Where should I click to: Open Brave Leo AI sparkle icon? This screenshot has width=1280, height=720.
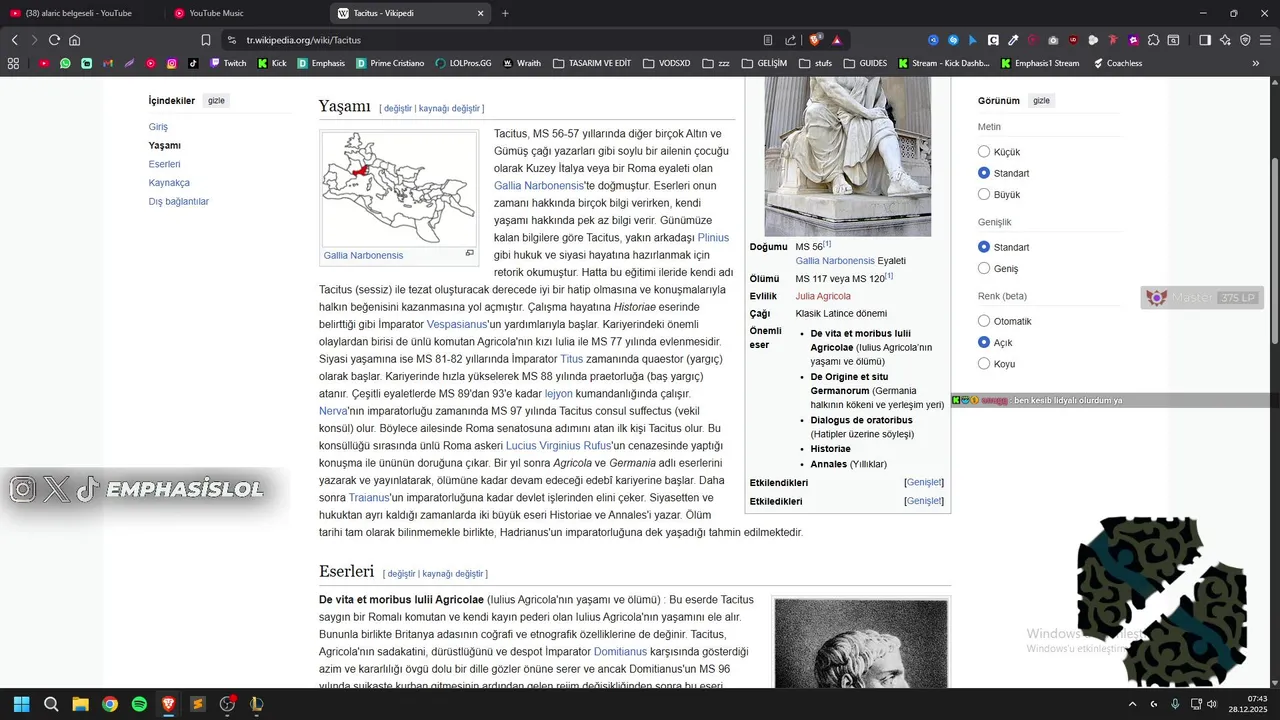pyautogui.click(x=1225, y=40)
